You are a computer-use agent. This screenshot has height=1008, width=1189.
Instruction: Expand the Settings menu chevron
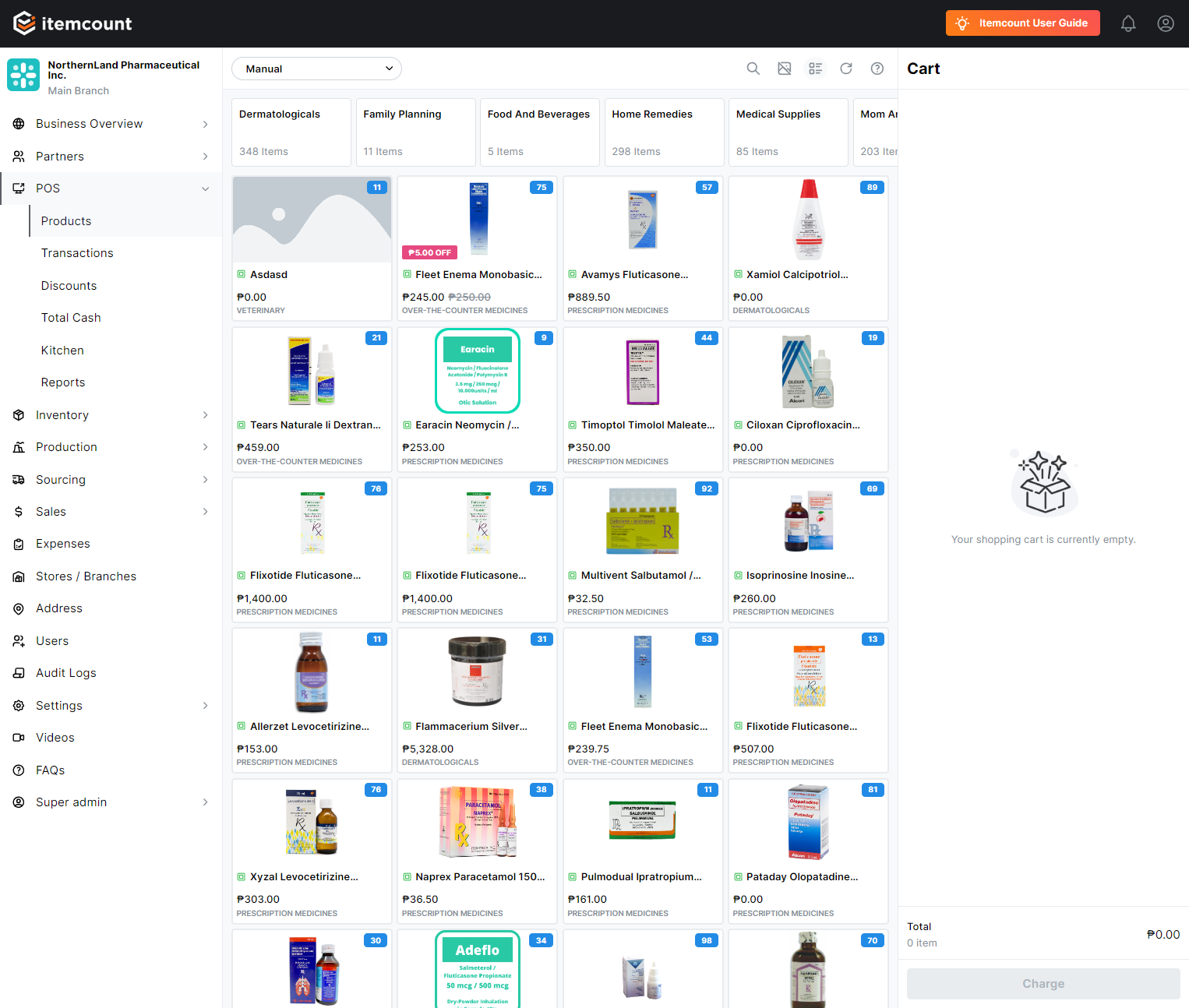(206, 706)
